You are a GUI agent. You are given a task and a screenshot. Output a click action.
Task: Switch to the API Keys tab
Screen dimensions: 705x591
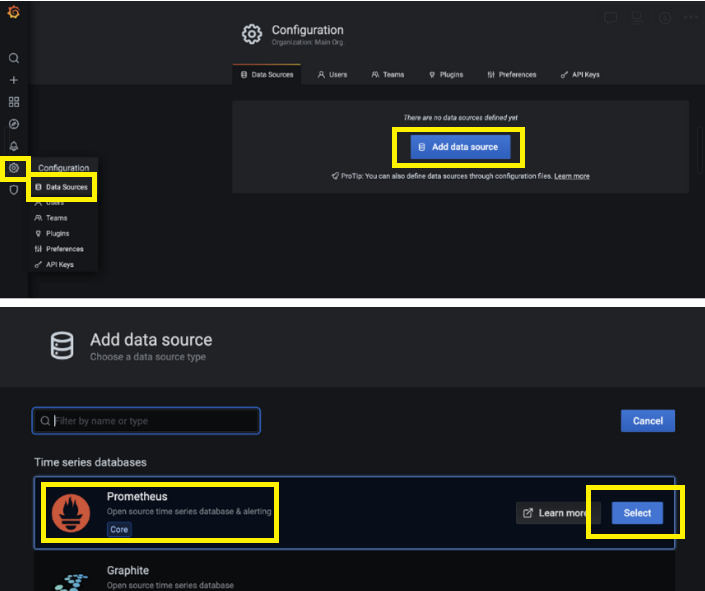coord(580,75)
